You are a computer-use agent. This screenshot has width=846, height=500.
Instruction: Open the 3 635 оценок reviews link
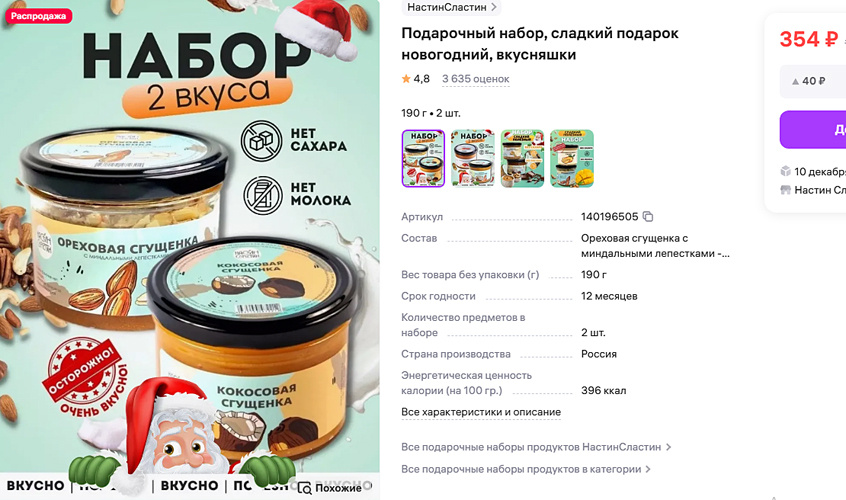click(475, 79)
